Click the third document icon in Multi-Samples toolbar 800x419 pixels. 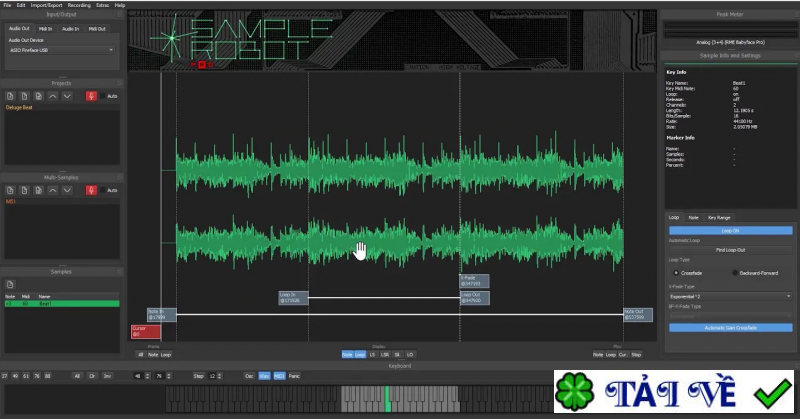click(x=38, y=190)
